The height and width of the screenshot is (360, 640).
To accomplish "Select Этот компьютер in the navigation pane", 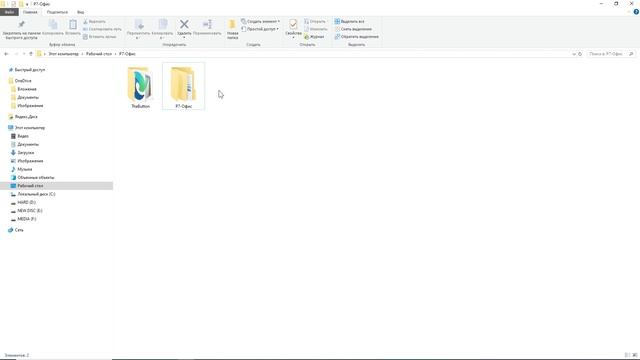I will tap(29, 128).
